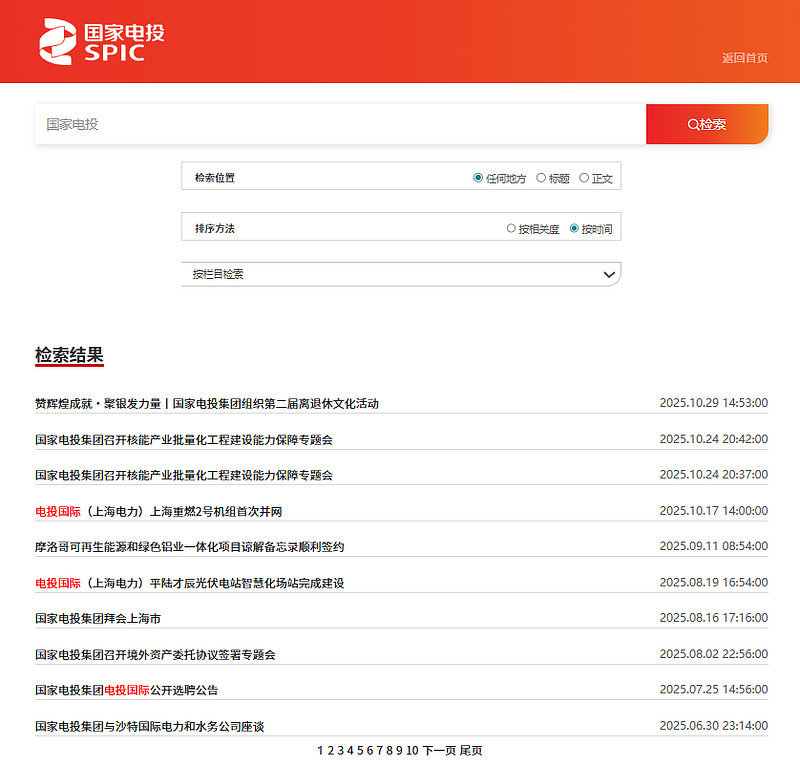
Task: Go to results page 5
Action: [360, 751]
